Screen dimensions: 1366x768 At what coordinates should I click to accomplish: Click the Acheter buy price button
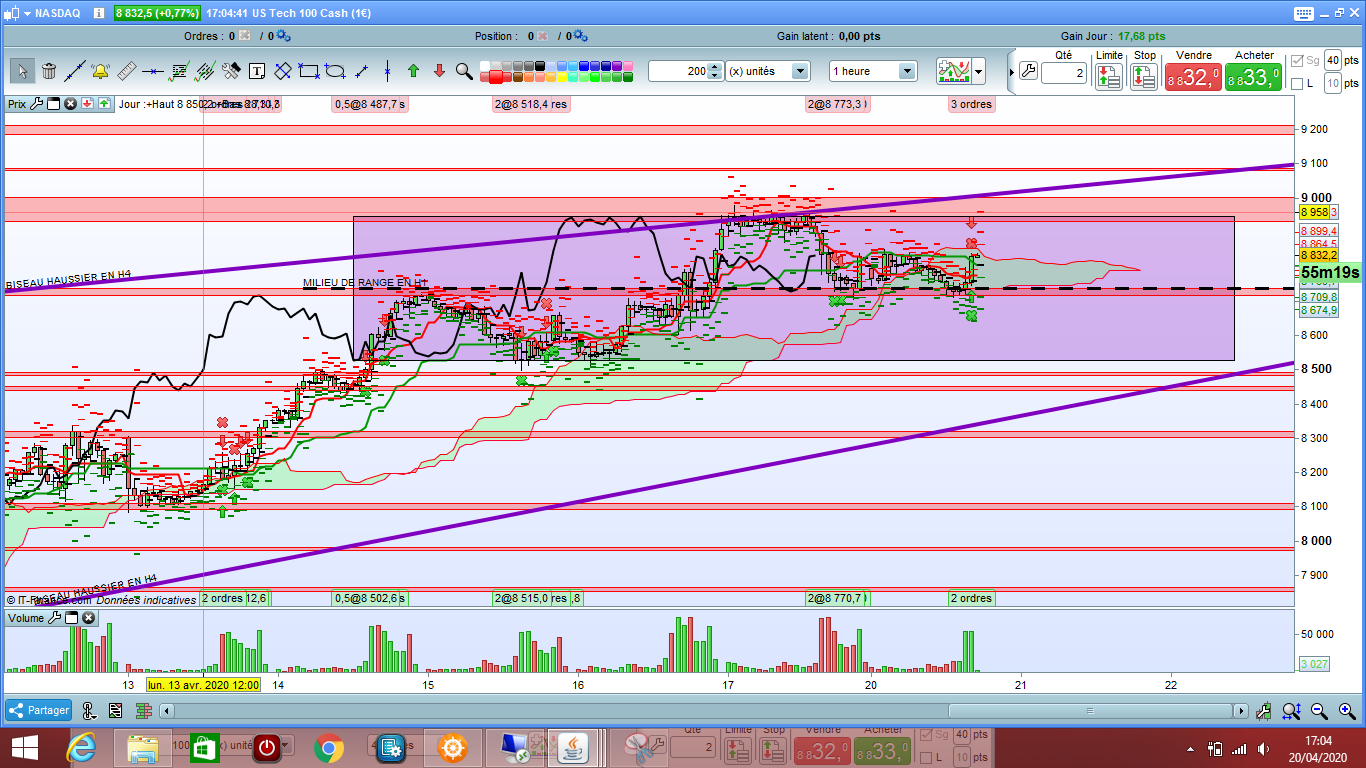coord(1254,77)
